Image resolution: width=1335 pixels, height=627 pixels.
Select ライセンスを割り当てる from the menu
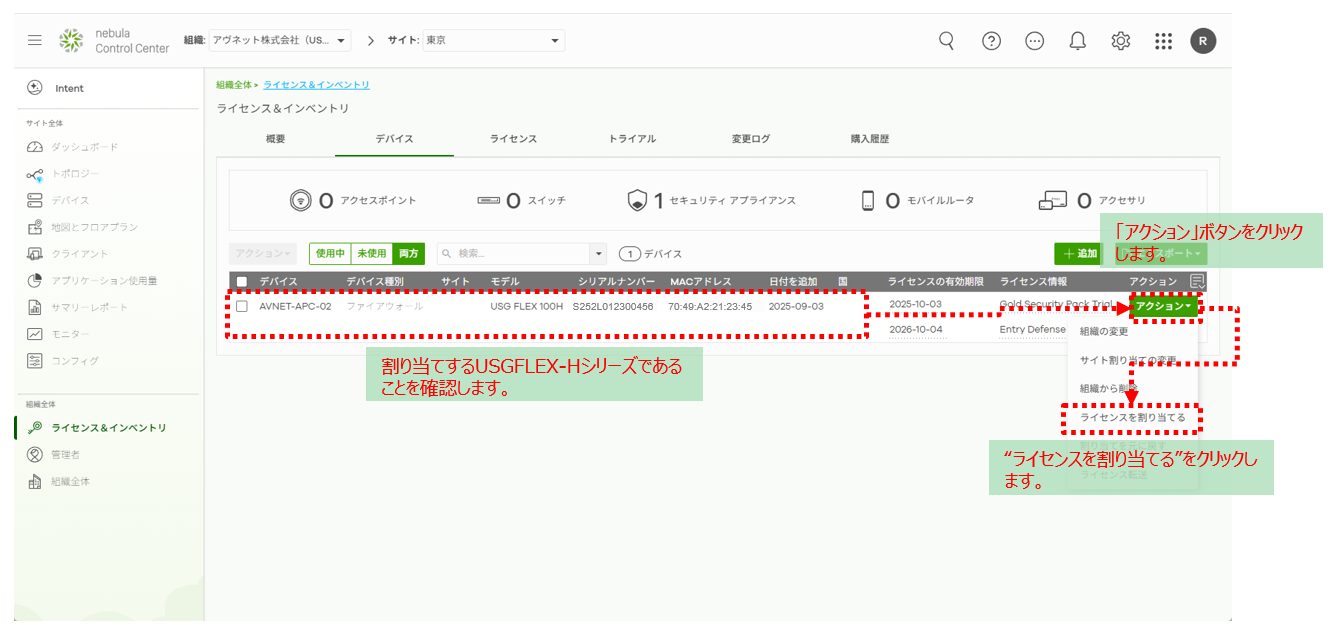[x=1131, y=419]
